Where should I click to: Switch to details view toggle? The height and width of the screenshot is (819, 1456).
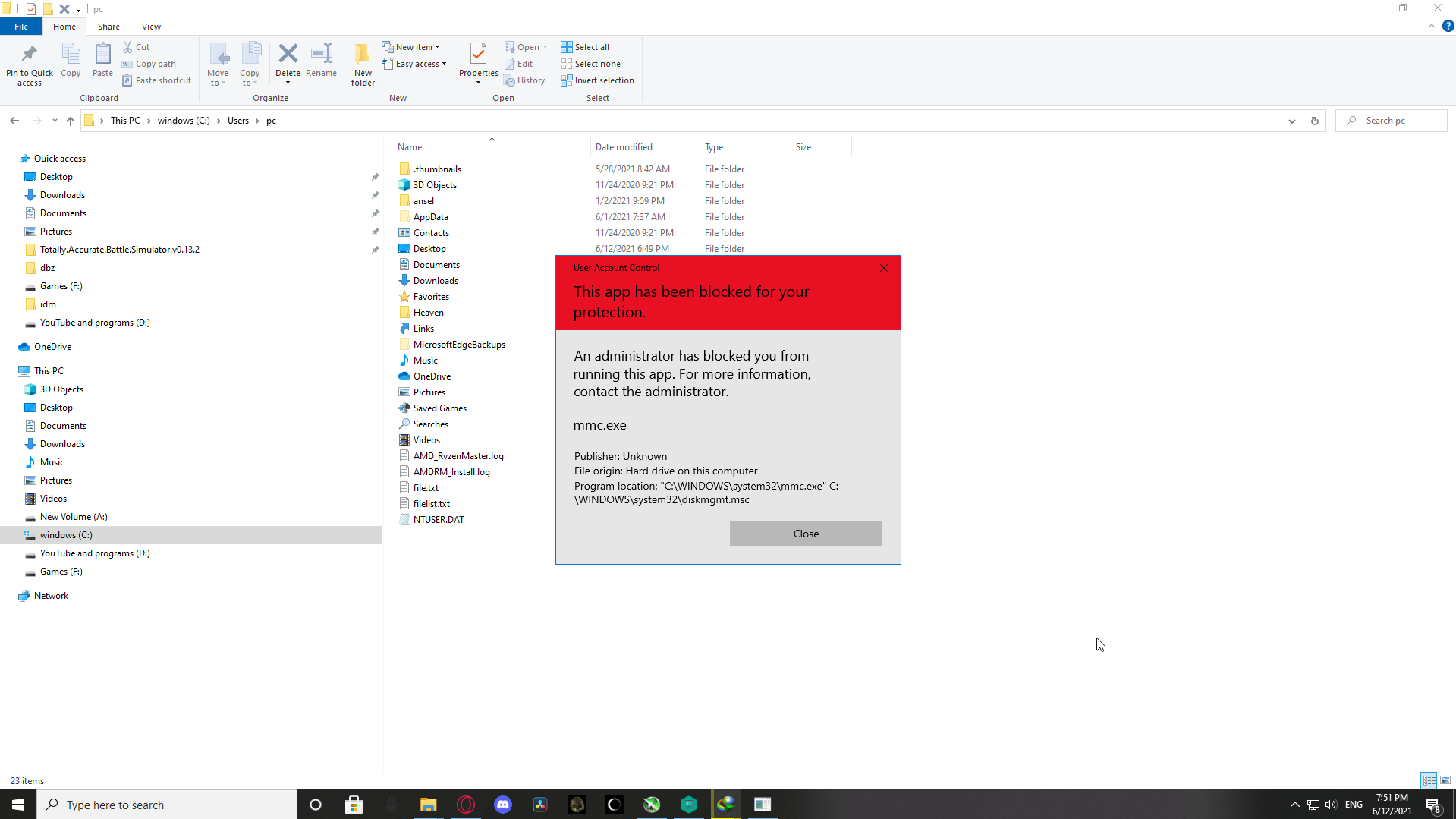[x=1429, y=780]
